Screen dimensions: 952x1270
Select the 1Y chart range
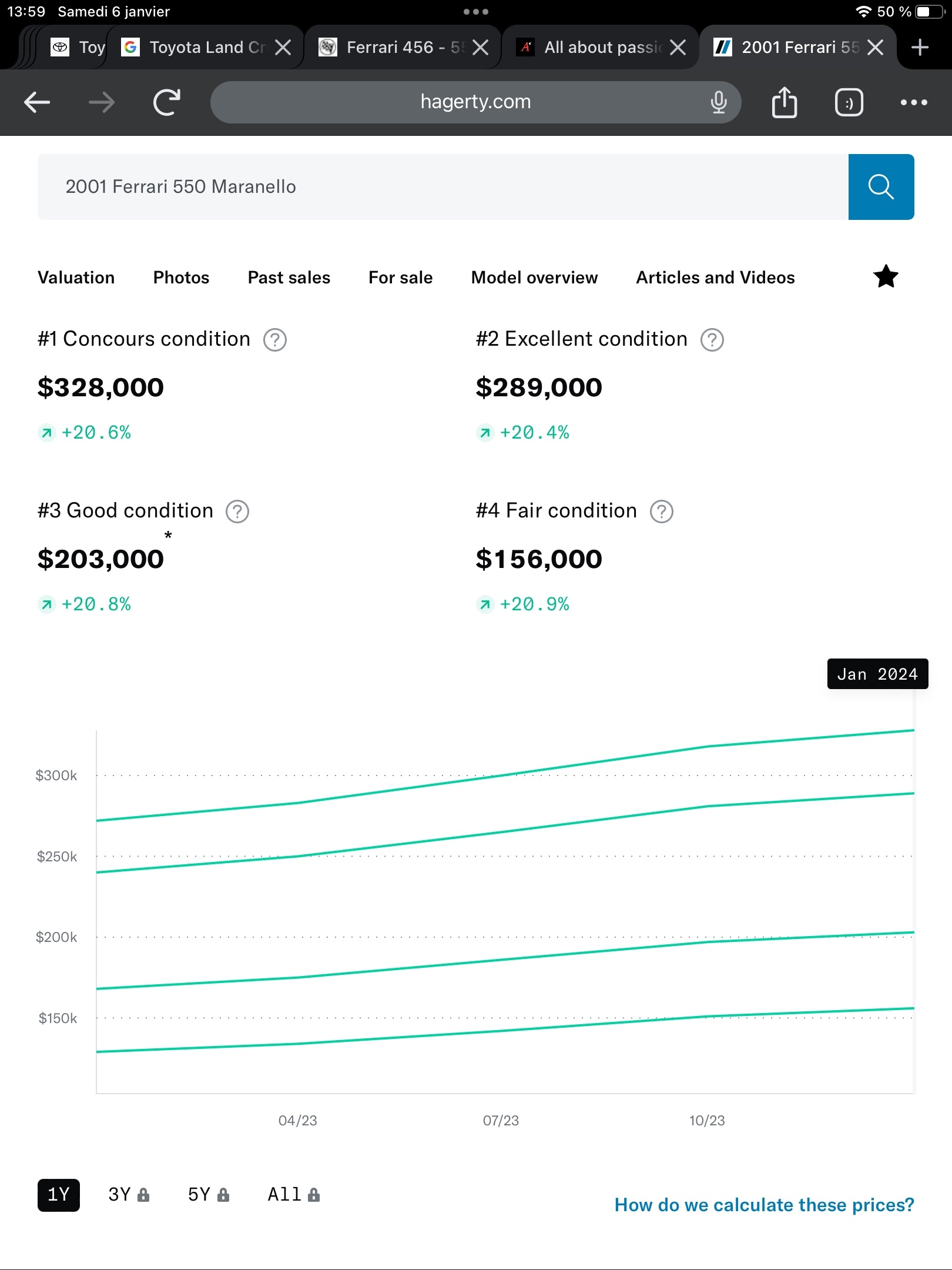point(59,1195)
